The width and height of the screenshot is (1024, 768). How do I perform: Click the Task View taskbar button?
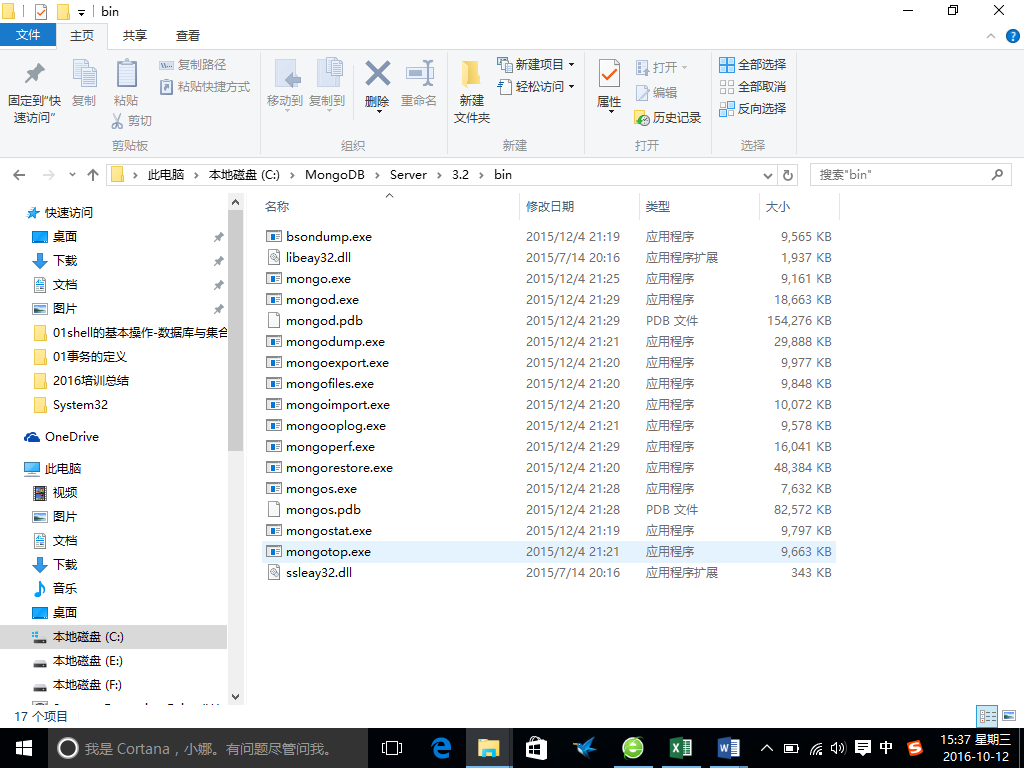(x=392, y=748)
